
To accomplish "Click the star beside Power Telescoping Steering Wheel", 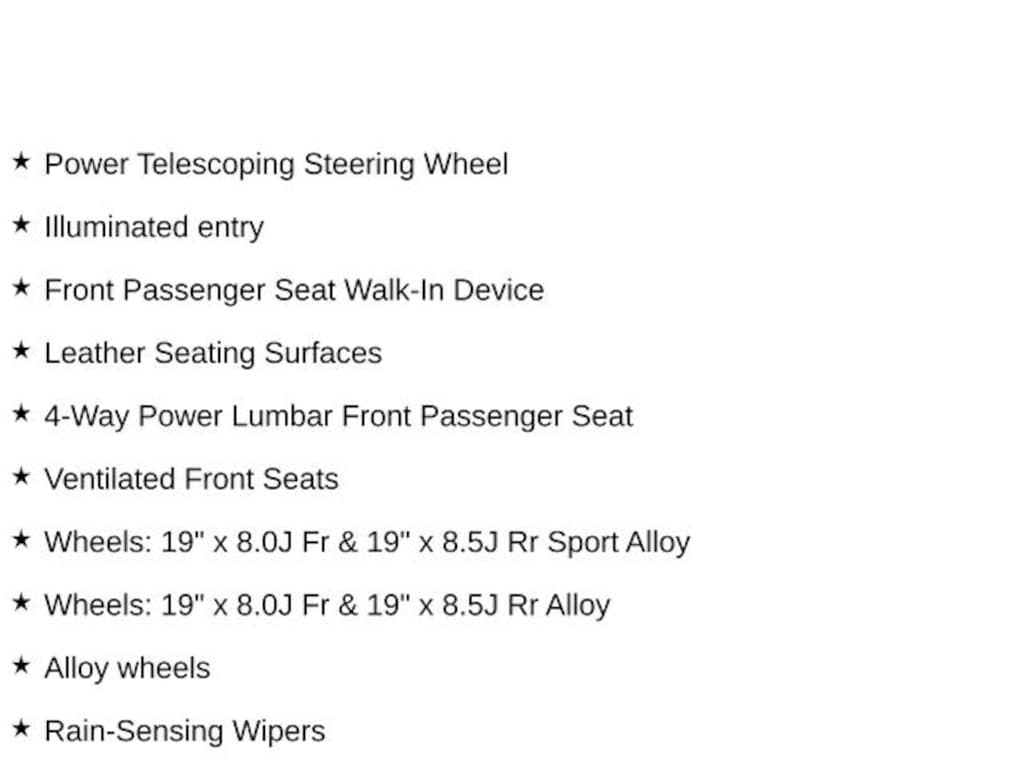I will click(x=21, y=161).
